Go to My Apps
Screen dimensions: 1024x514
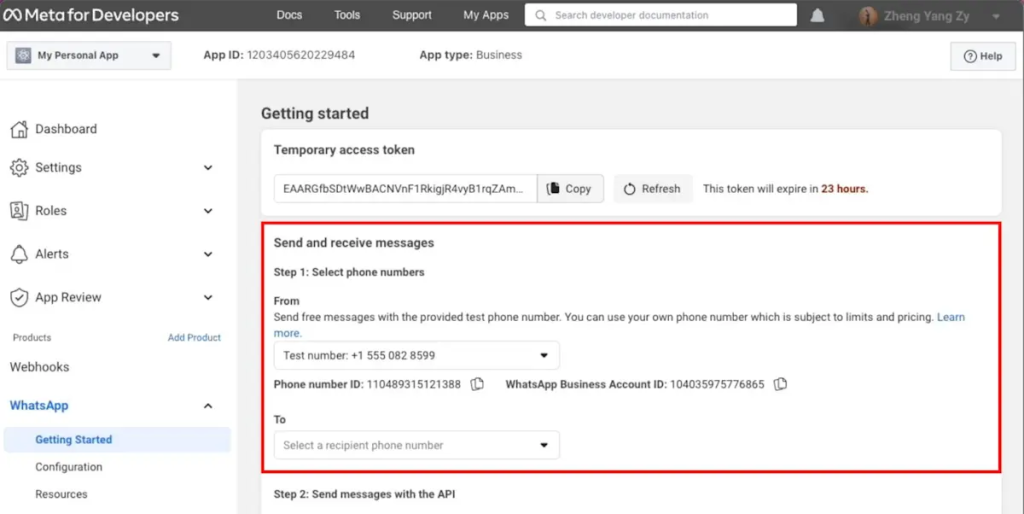(x=486, y=15)
